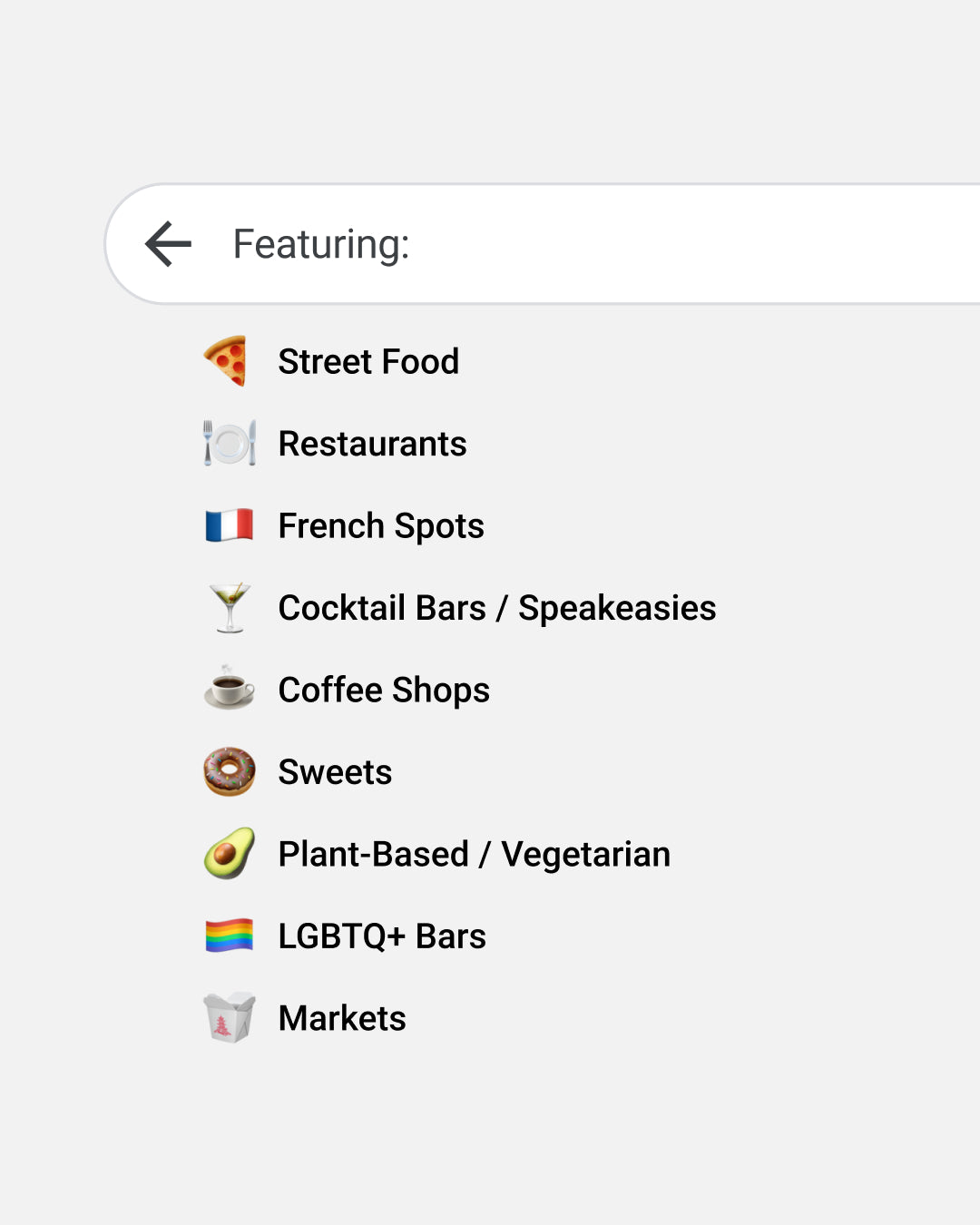Pick the Coffee Shops category
The image size is (980, 1225).
(x=384, y=691)
